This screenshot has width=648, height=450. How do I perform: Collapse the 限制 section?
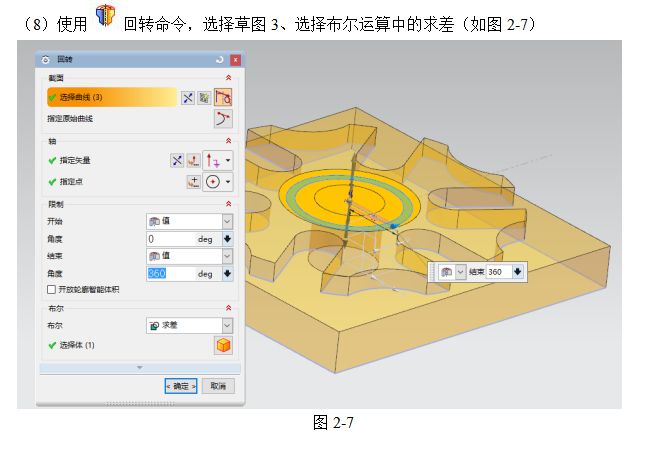click(x=228, y=204)
